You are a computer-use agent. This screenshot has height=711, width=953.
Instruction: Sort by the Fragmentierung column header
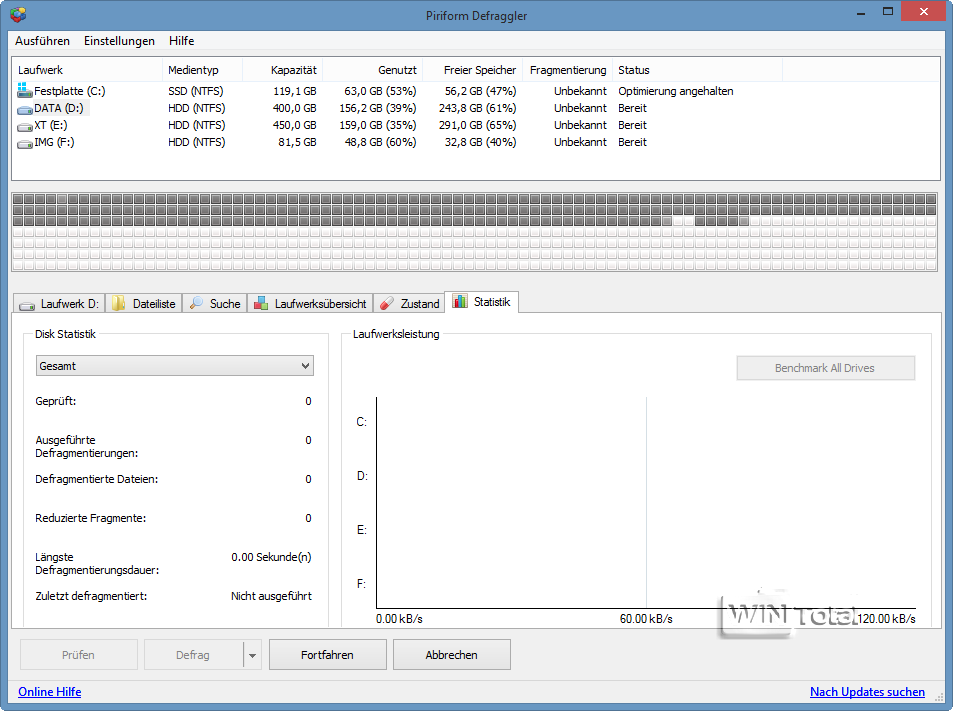tap(568, 70)
